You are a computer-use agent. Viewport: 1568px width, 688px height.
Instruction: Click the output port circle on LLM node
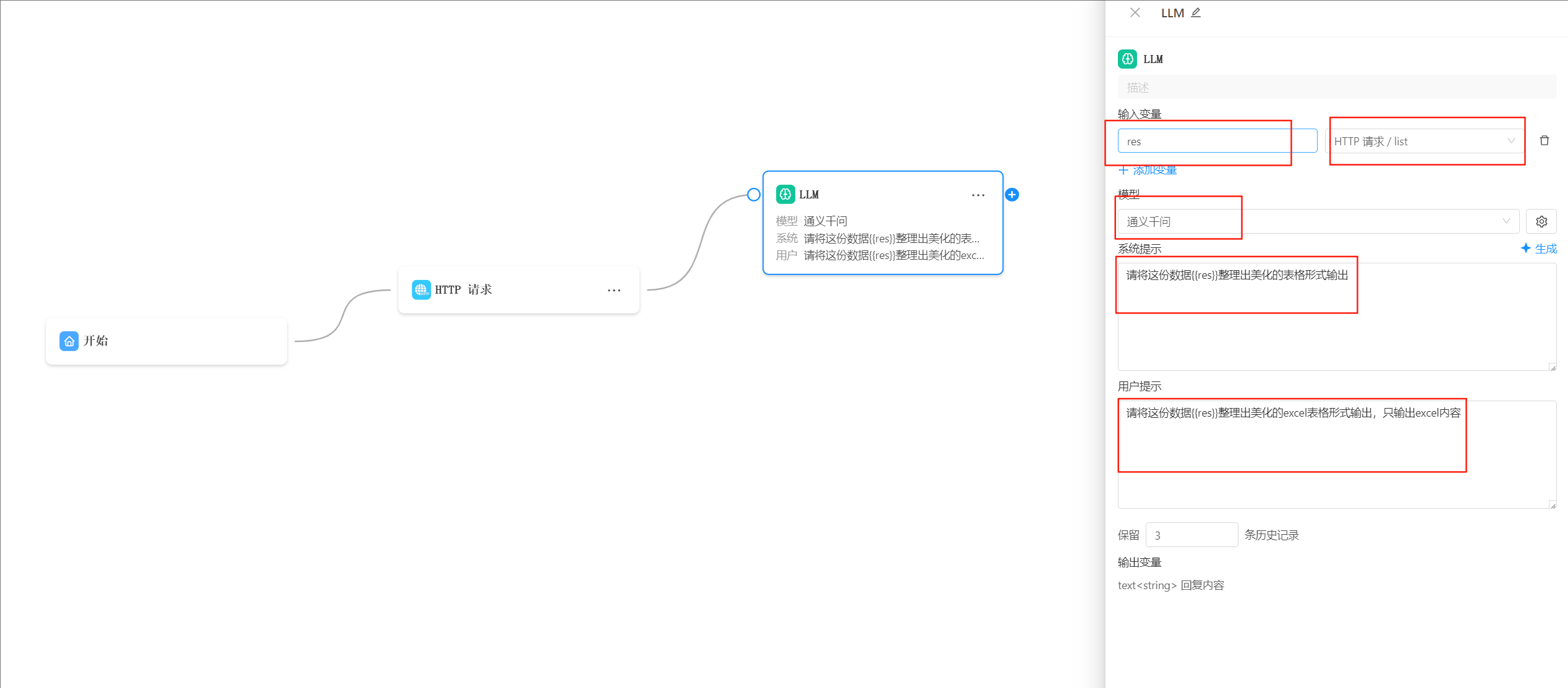pyautogui.click(x=753, y=194)
